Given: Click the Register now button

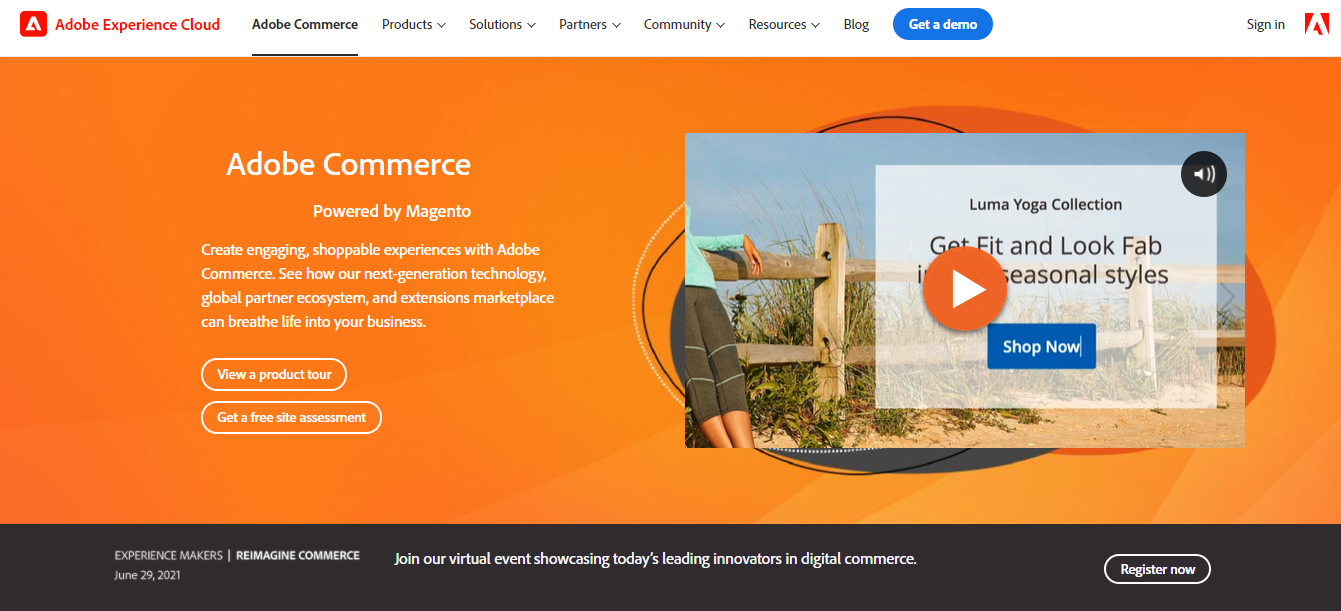Looking at the screenshot, I should pos(1157,569).
